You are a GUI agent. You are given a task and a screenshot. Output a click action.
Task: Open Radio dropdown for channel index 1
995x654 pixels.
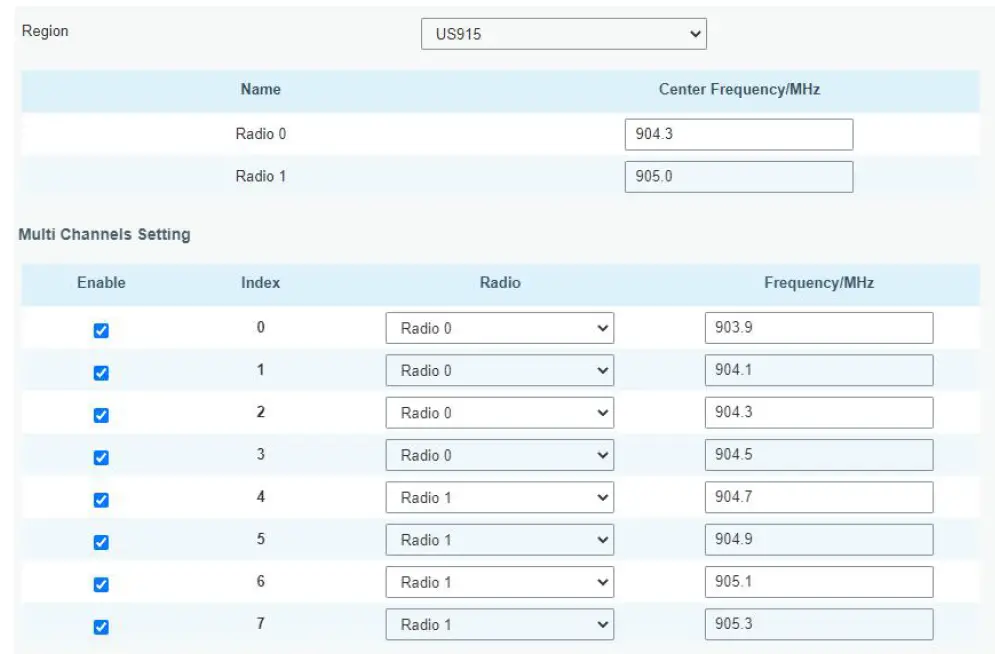[499, 370]
